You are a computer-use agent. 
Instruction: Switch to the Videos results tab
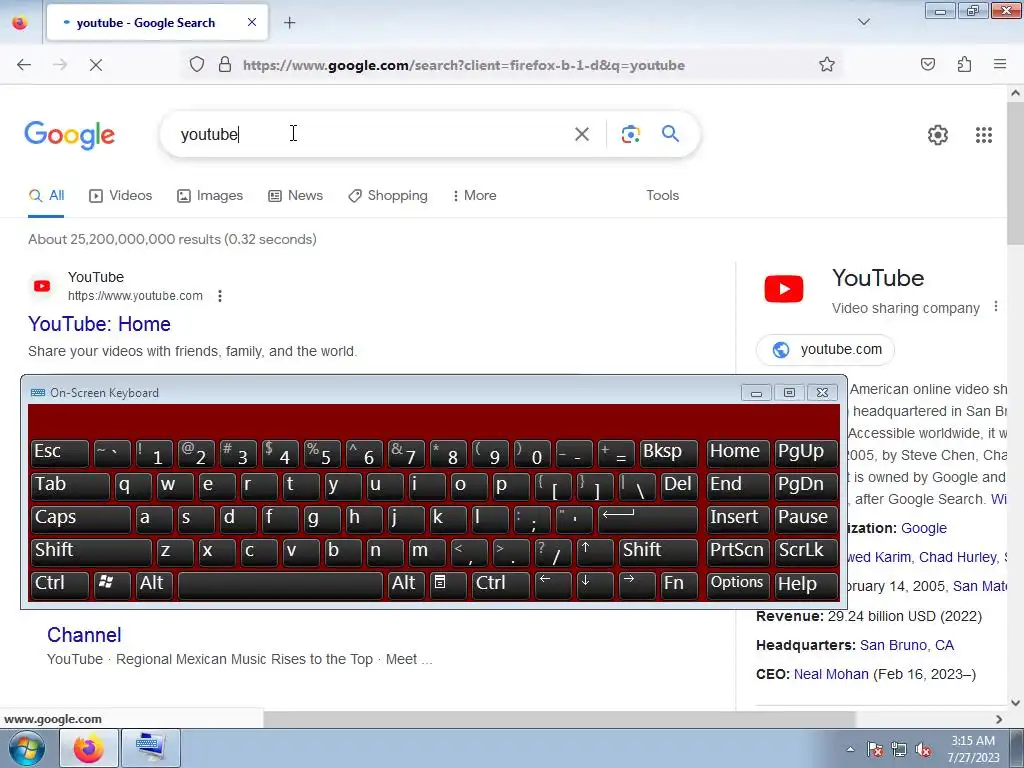(120, 195)
